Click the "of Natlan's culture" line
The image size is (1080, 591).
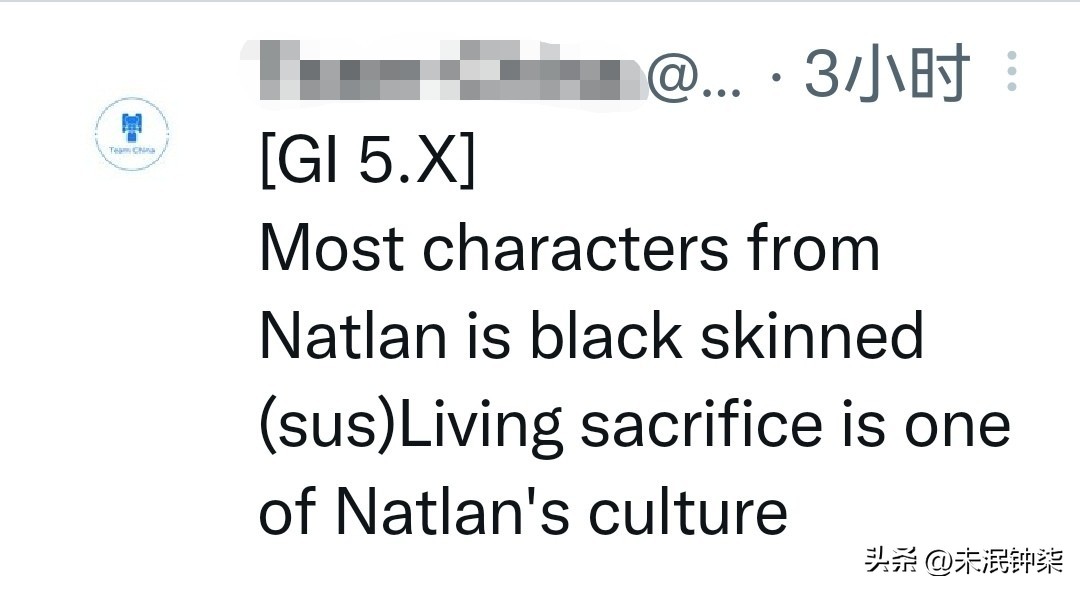click(523, 511)
